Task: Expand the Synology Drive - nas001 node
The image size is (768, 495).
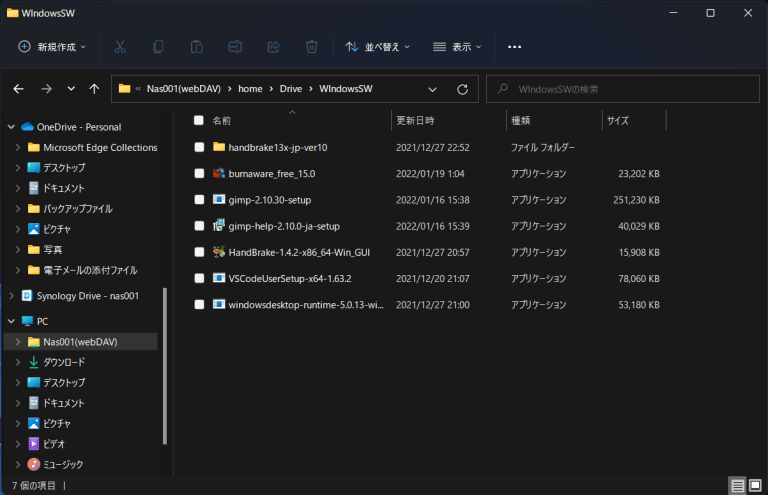Action: coord(11,296)
